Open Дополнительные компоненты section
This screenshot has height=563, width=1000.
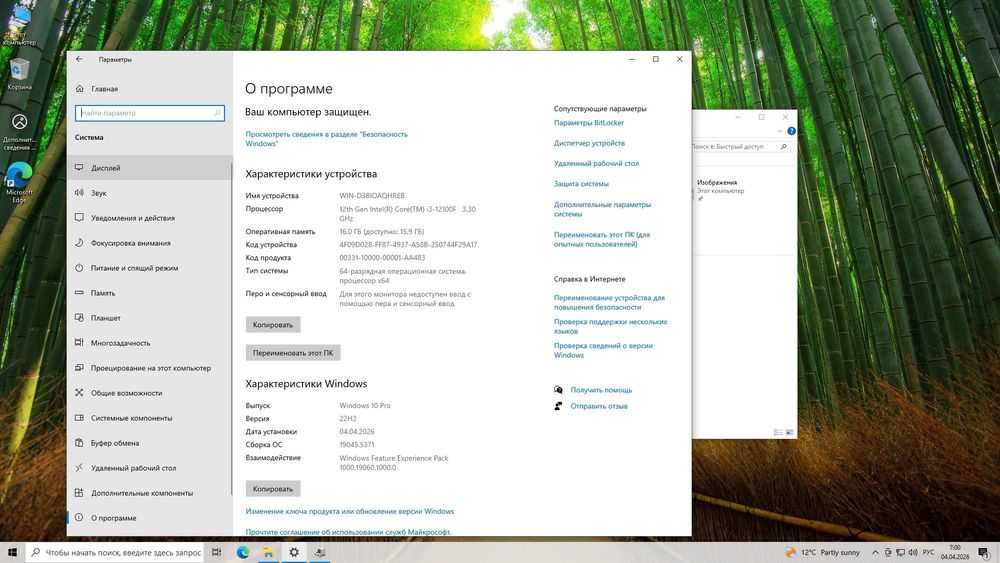click(149, 493)
